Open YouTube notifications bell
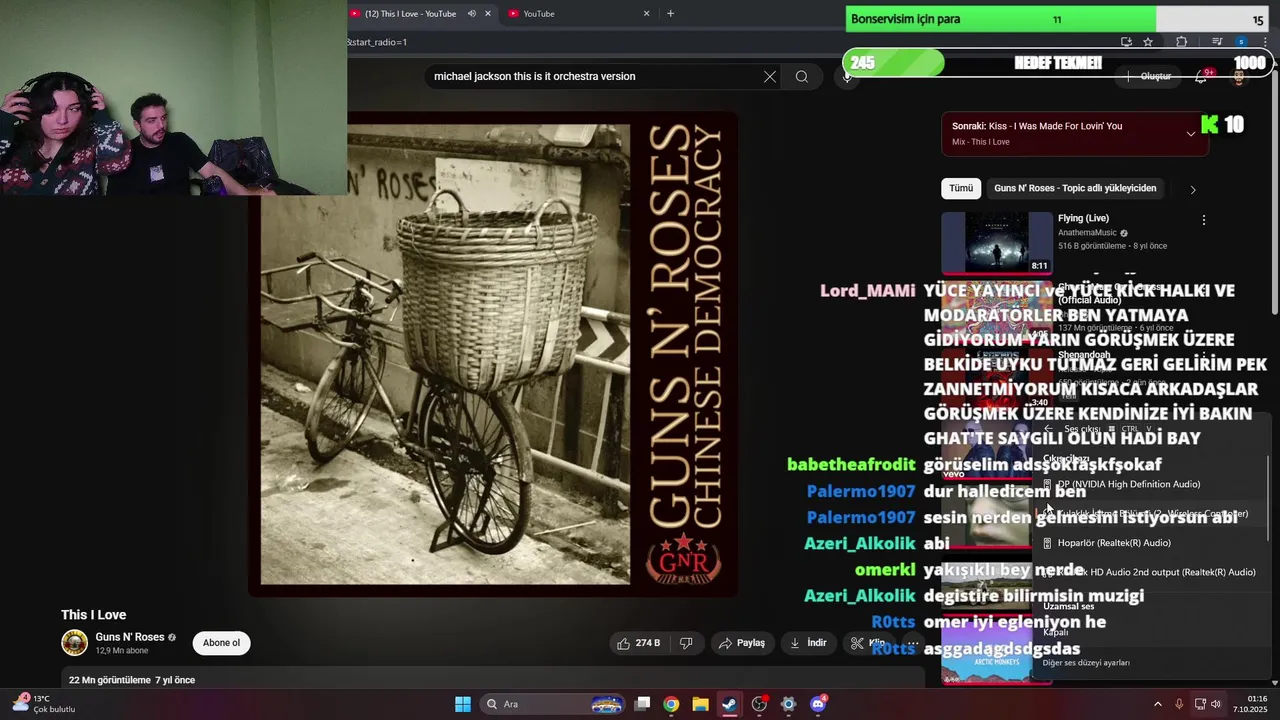The height and width of the screenshot is (720, 1280). point(1201,77)
